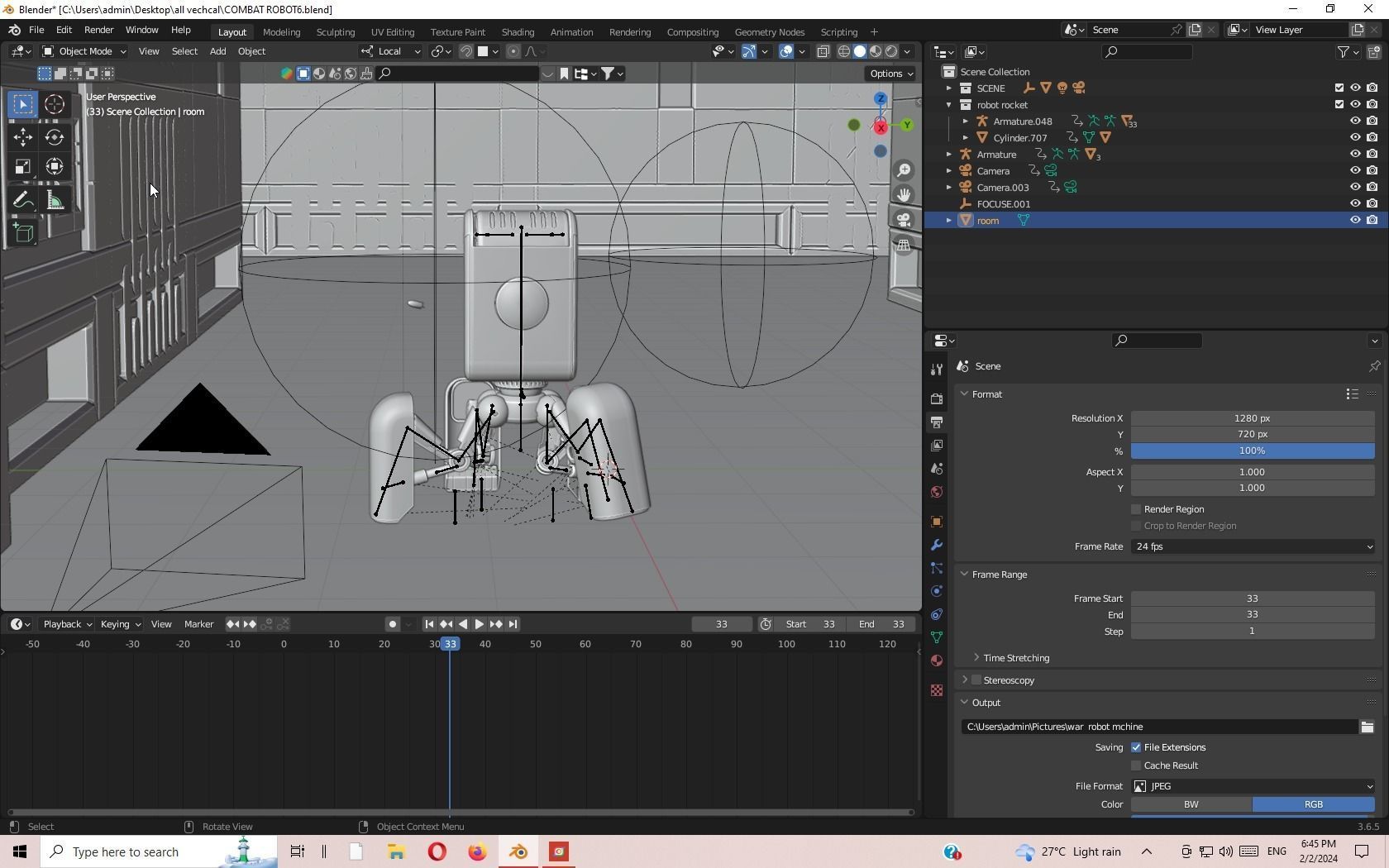This screenshot has width=1389, height=868.
Task: Click the red X axis gizmo
Action: (881, 127)
